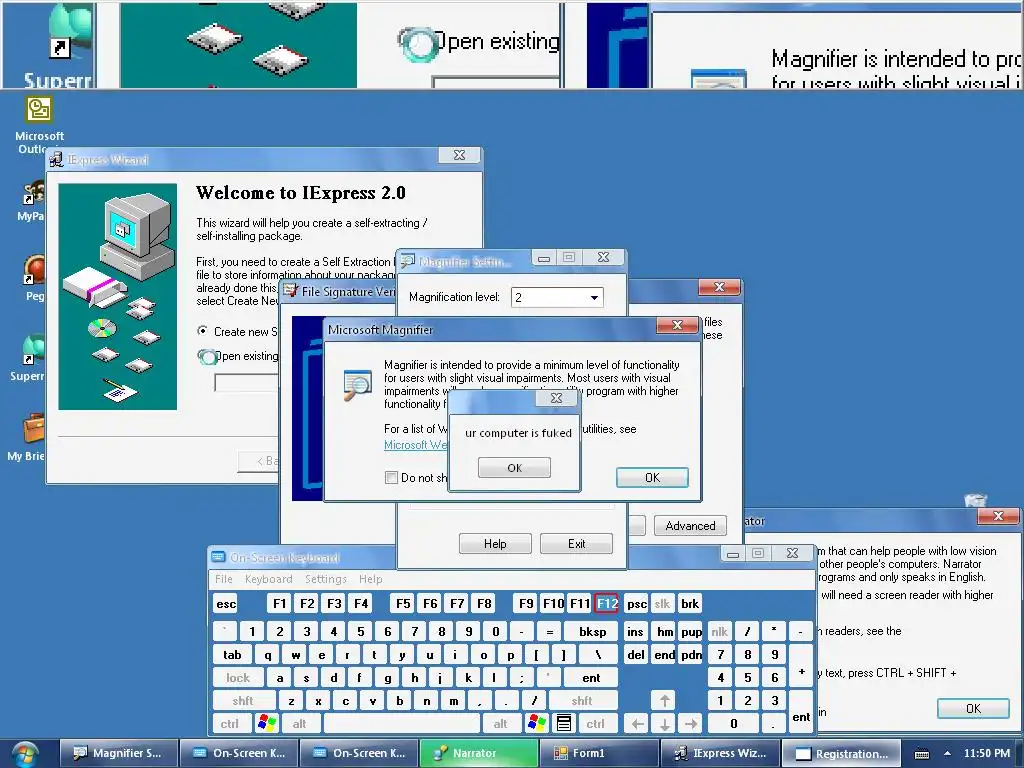Viewport: 1024px width, 768px height.
Task: Click the left arrow key
Action: [637, 724]
